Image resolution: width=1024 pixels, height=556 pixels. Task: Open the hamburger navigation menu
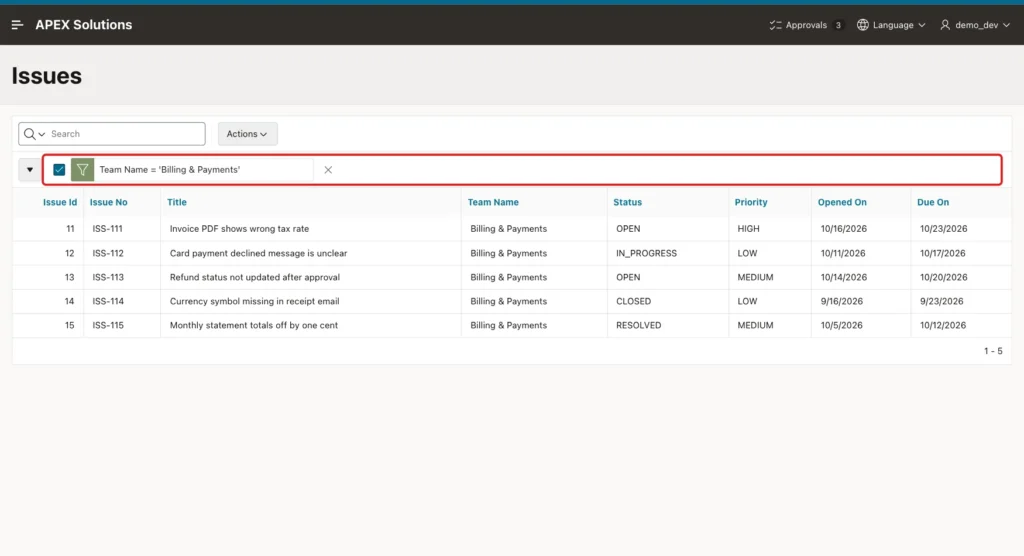click(x=18, y=25)
